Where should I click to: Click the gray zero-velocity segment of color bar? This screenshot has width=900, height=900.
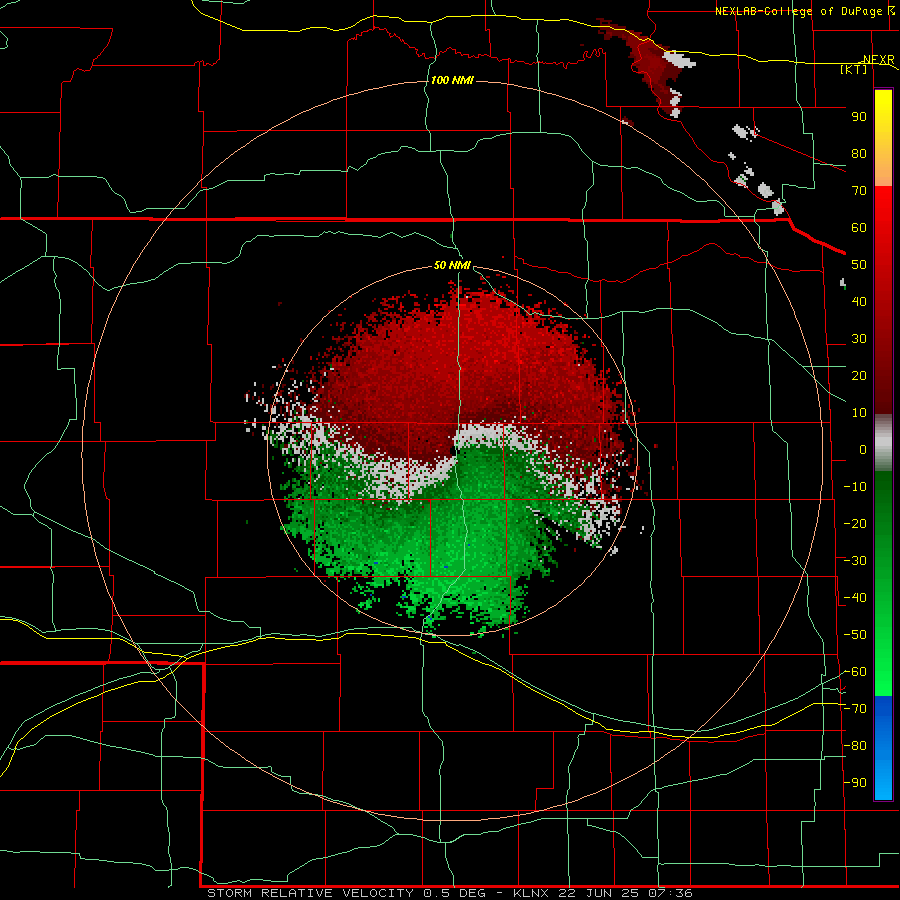point(883,443)
